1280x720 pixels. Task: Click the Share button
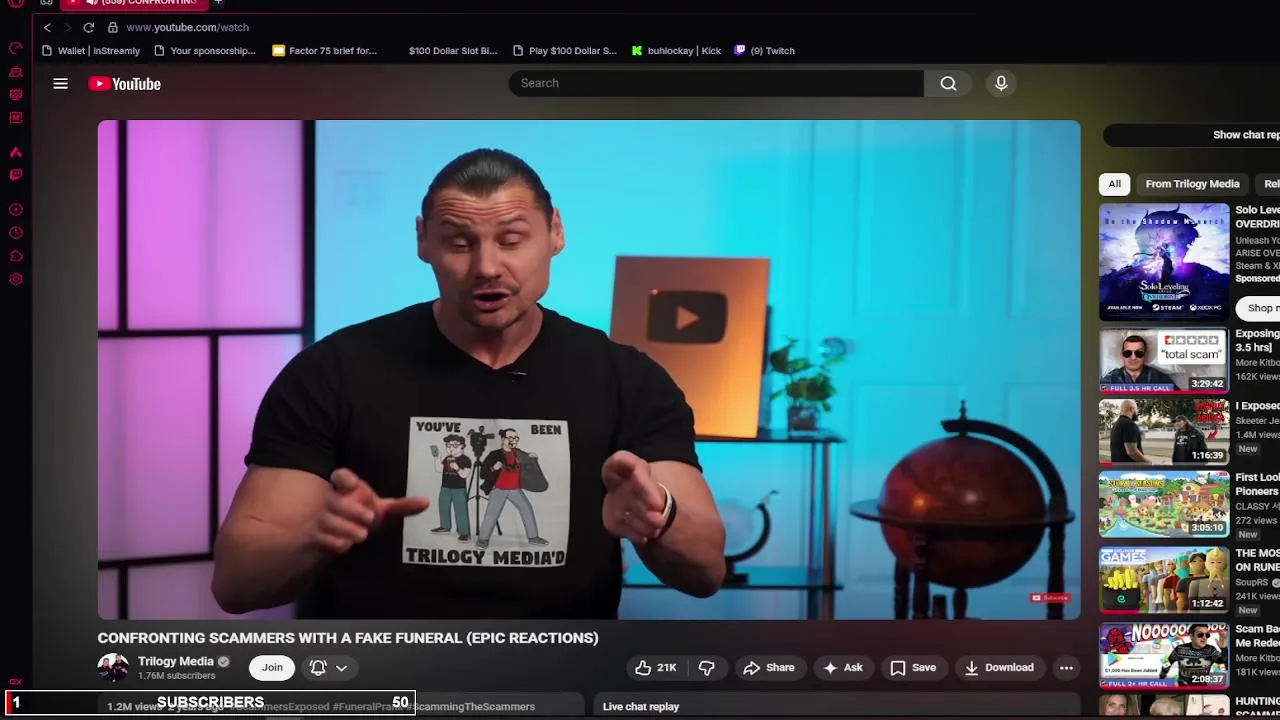769,667
